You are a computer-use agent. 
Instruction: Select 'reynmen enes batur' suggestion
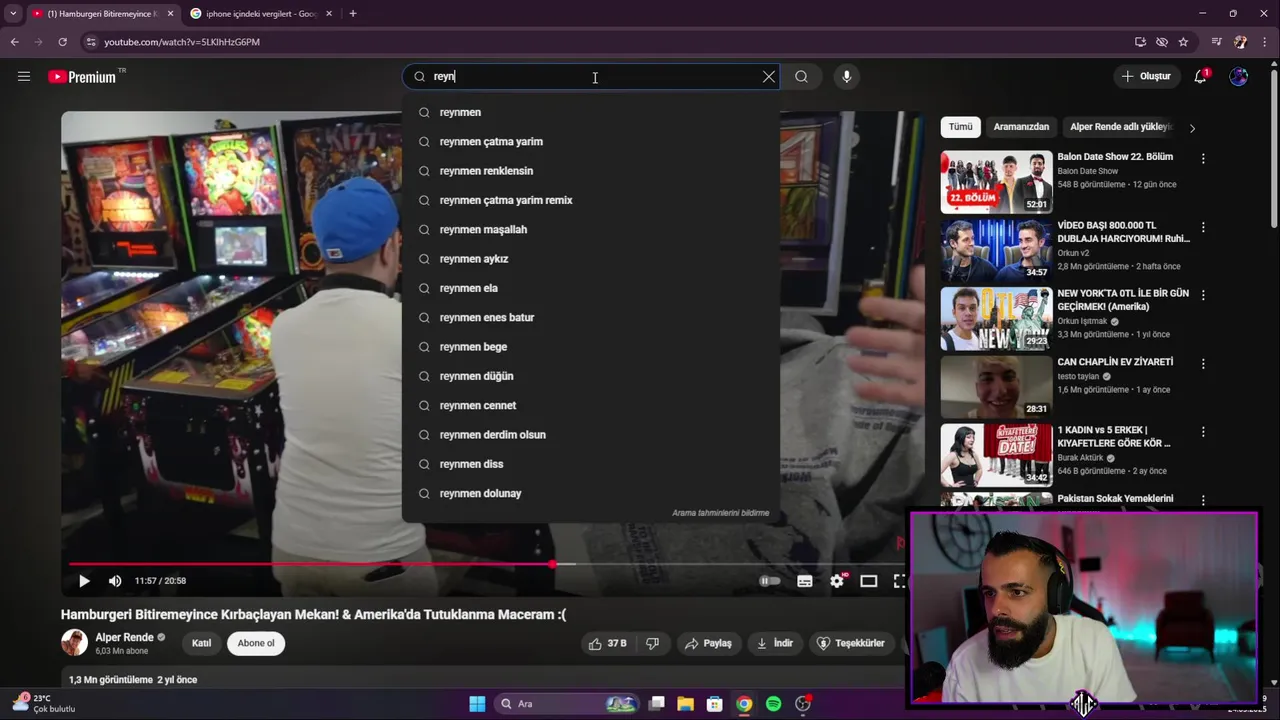[x=590, y=317]
